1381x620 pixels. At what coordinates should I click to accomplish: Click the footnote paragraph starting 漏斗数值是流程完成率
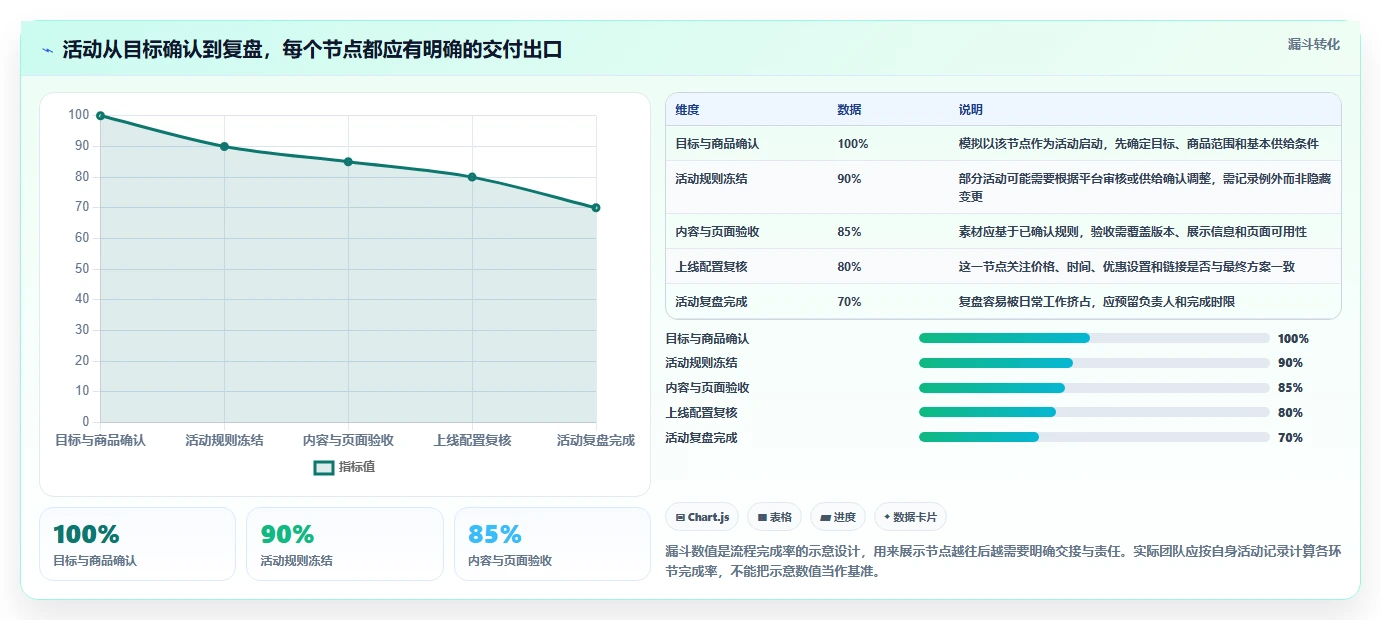[x=1003, y=561]
